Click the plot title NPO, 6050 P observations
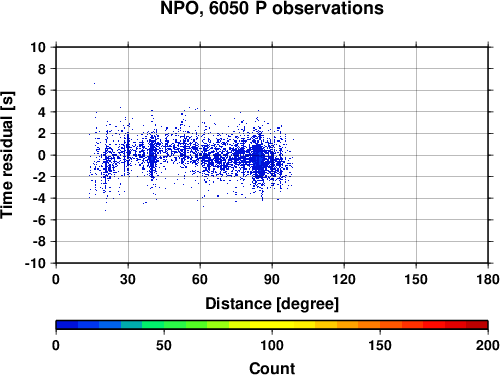 (x=272, y=8)
